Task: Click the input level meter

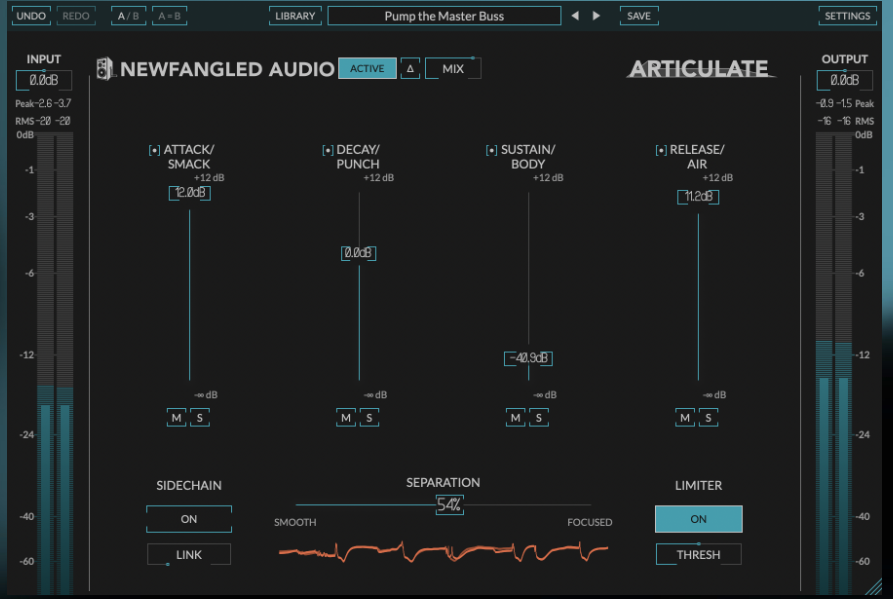Action: [55, 363]
